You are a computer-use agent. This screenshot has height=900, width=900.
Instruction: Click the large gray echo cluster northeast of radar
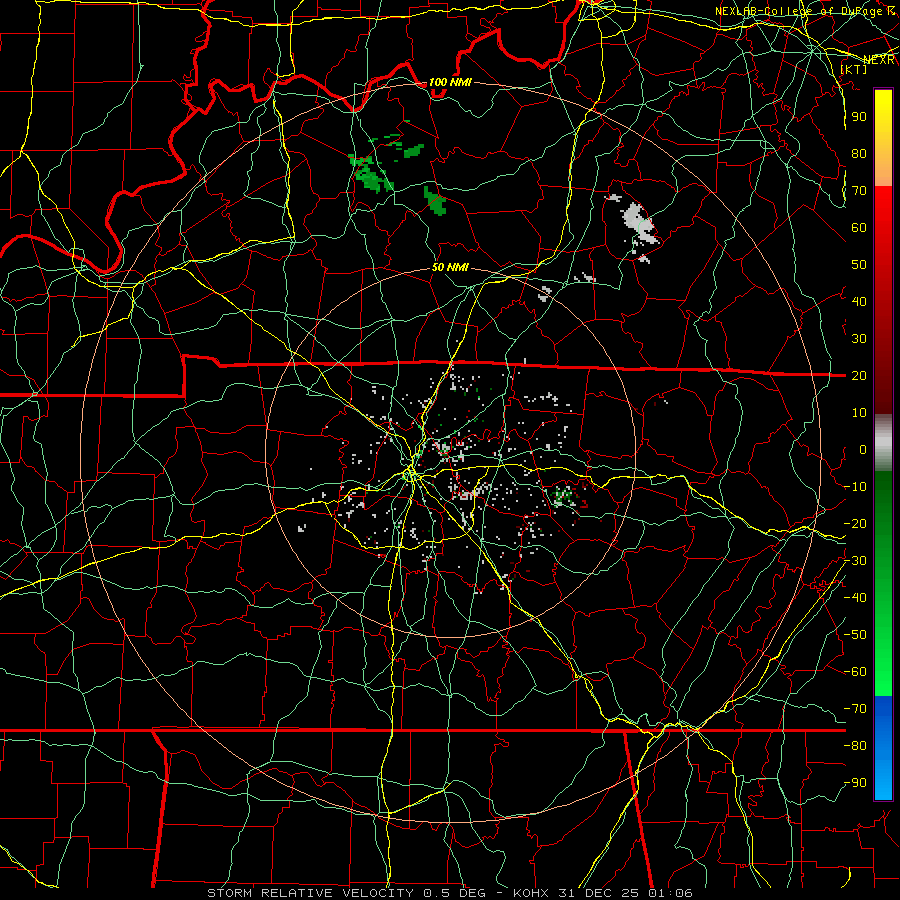[x=638, y=223]
